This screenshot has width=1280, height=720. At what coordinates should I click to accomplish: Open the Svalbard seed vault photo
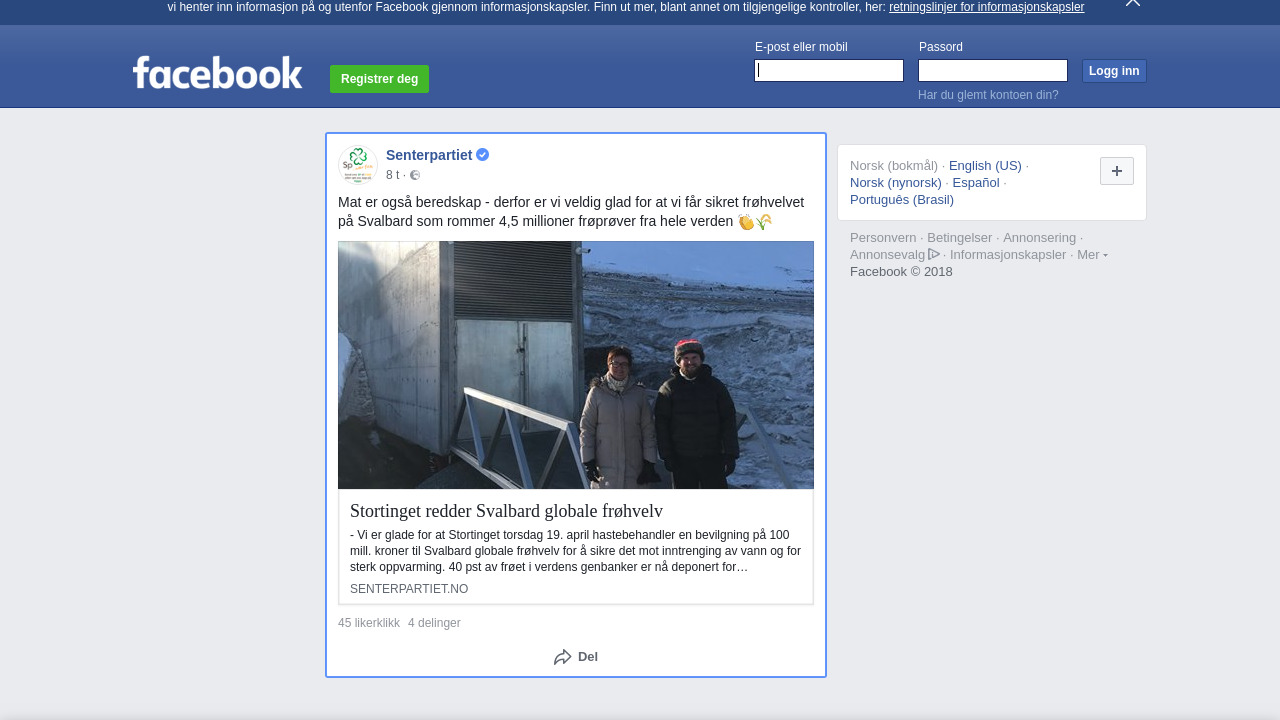tap(576, 365)
